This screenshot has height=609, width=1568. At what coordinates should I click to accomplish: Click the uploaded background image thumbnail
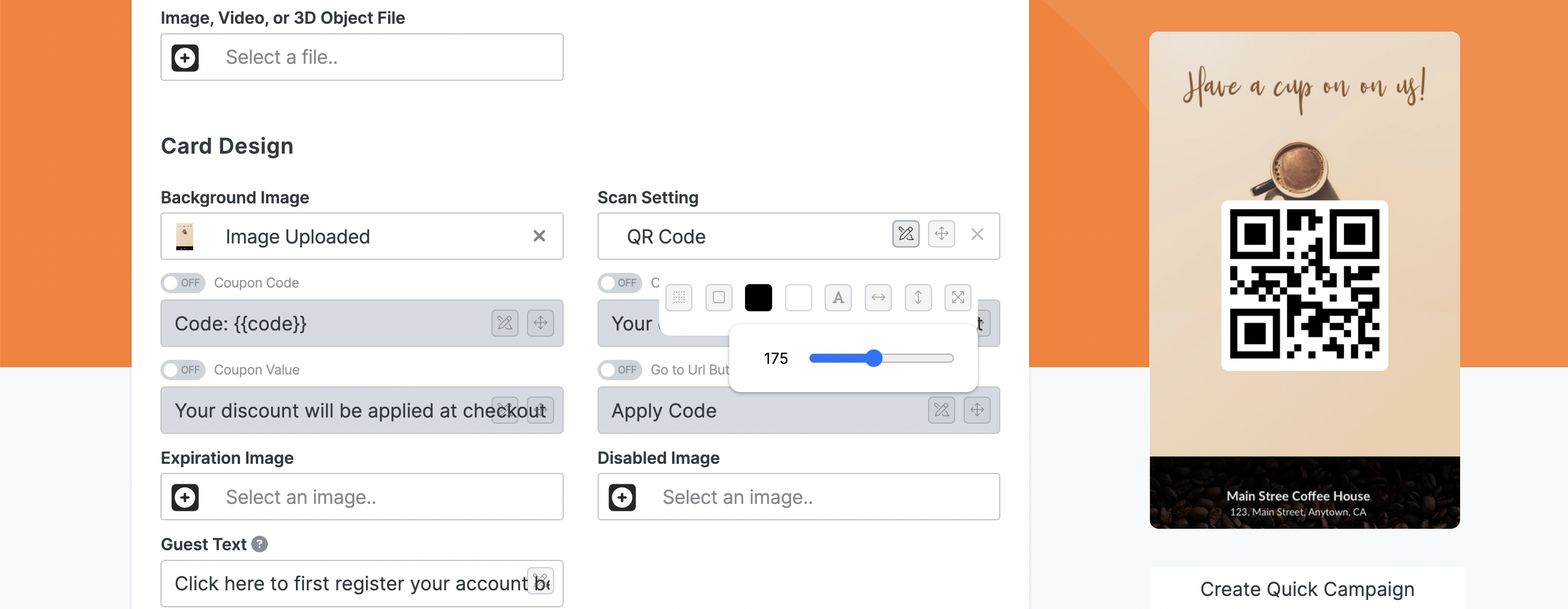point(185,236)
